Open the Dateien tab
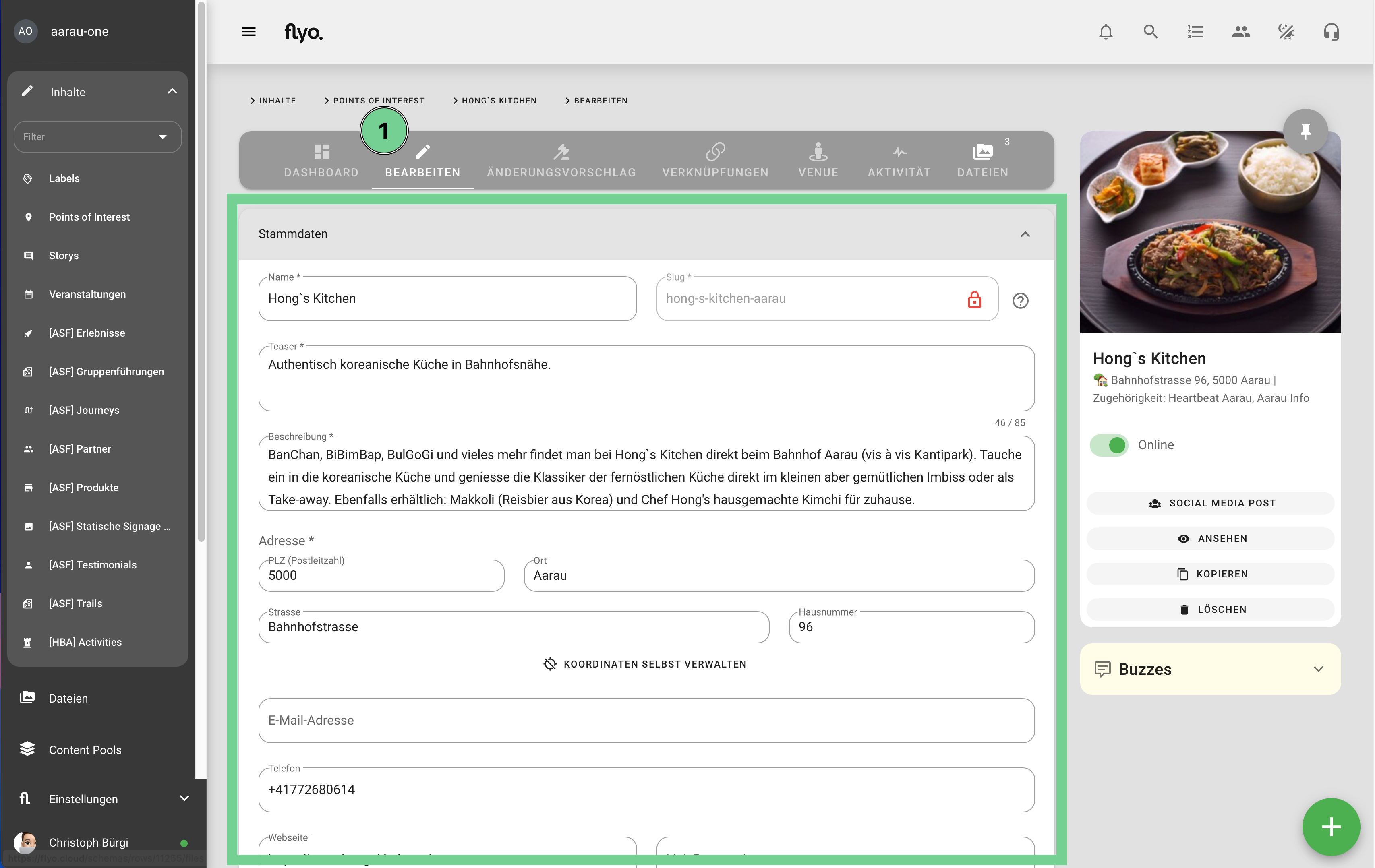1375x868 pixels. (x=982, y=160)
